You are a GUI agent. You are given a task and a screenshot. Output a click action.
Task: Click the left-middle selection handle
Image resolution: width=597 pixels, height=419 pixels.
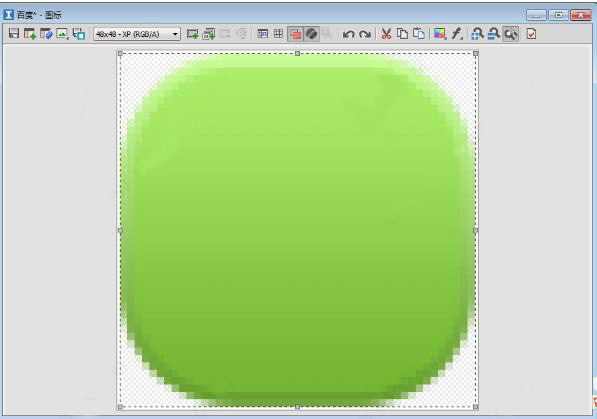[120, 230]
